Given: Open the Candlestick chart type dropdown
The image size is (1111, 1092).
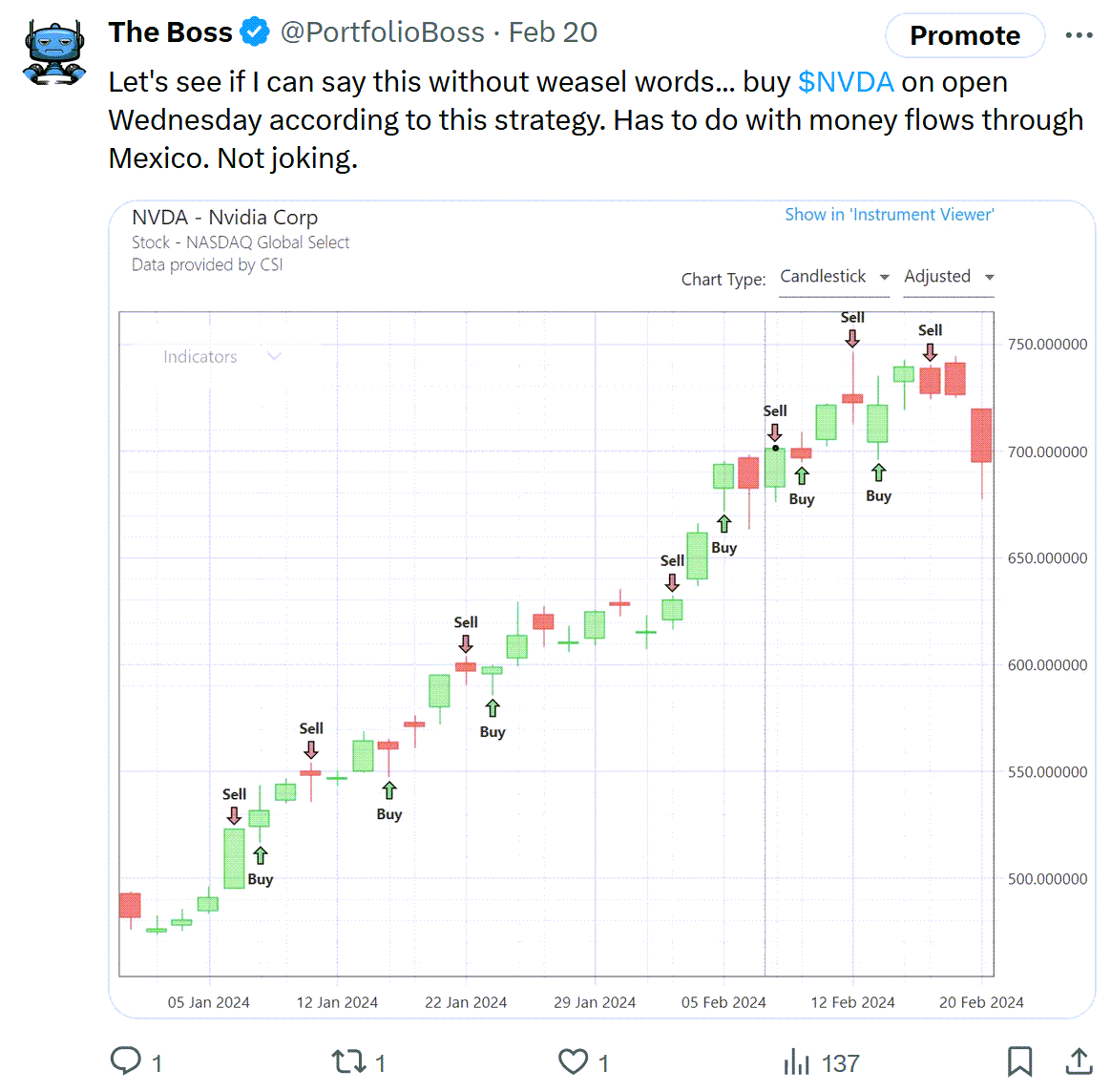Looking at the screenshot, I should (834, 277).
